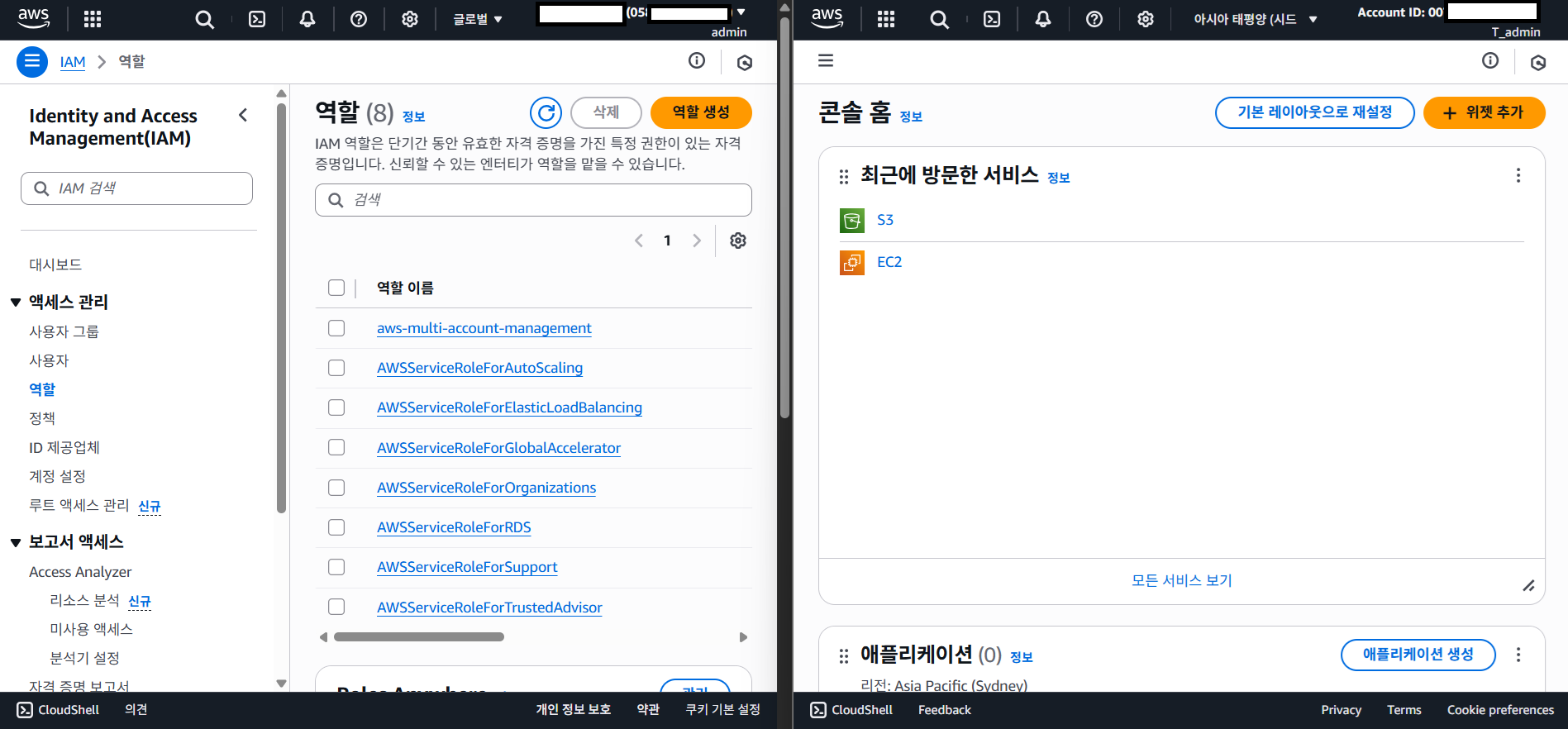The image size is (1568, 729).
Task: Open info panel icon on IAM page
Action: click(x=697, y=60)
